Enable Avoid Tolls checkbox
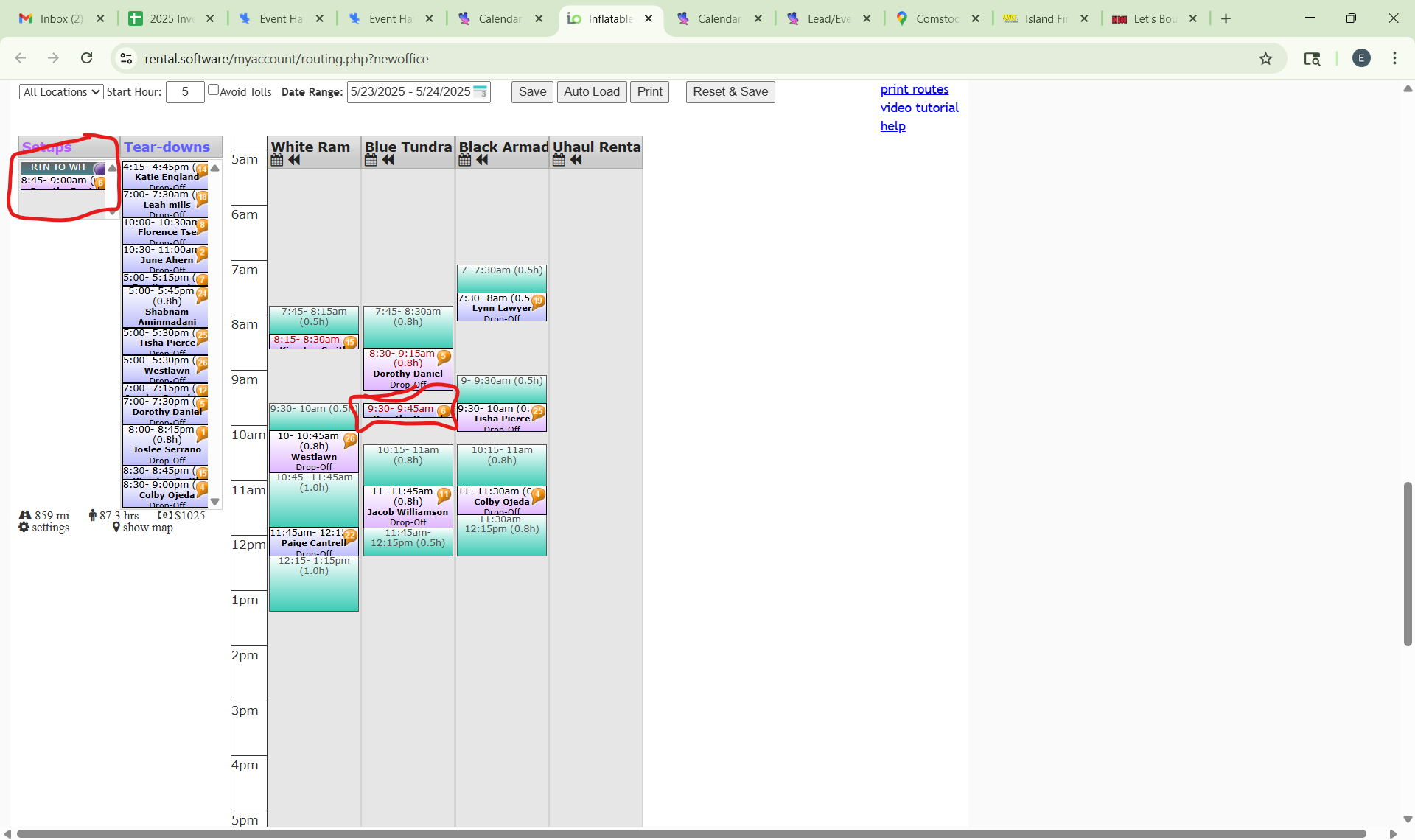The image size is (1415, 840). 213,90
